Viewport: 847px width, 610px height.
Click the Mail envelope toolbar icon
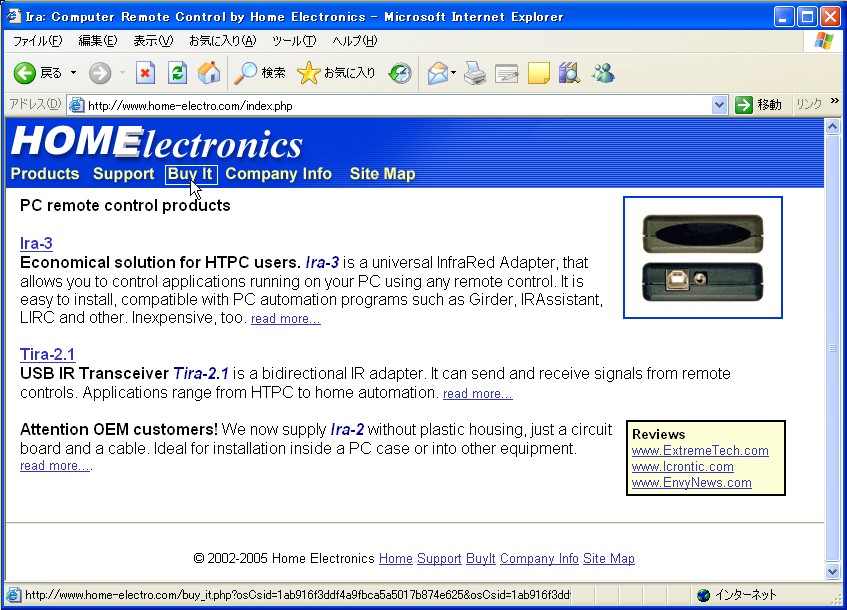pos(438,73)
